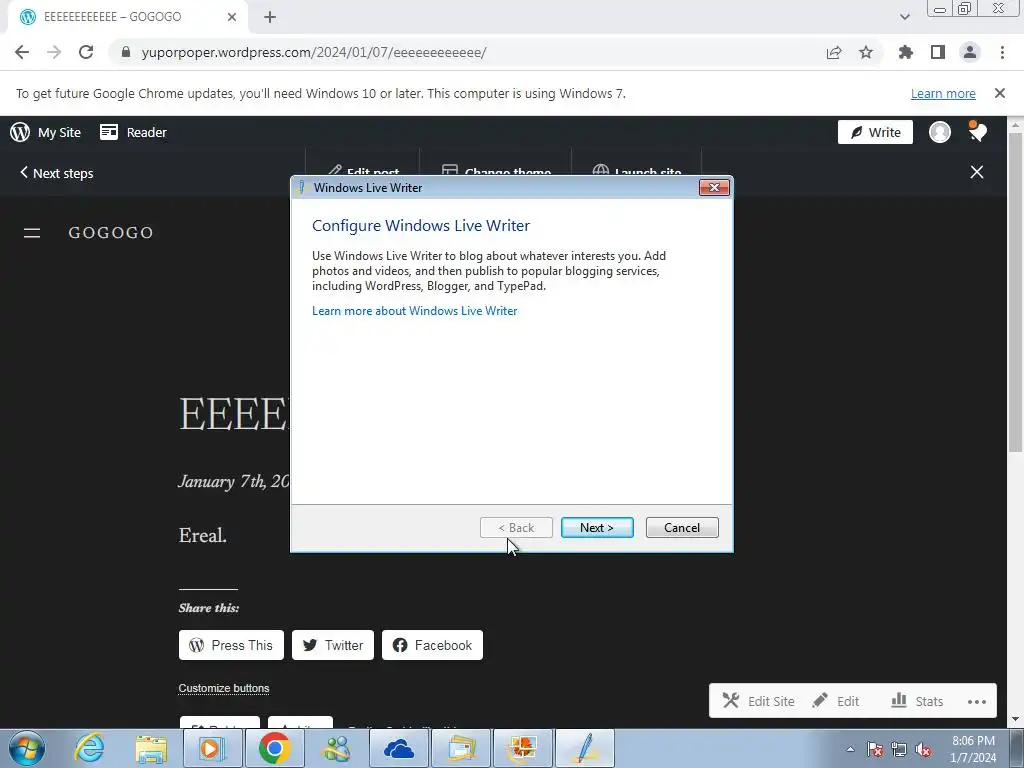The image size is (1024, 768).
Task: Open a new Chrome tab
Action: pos(270,17)
